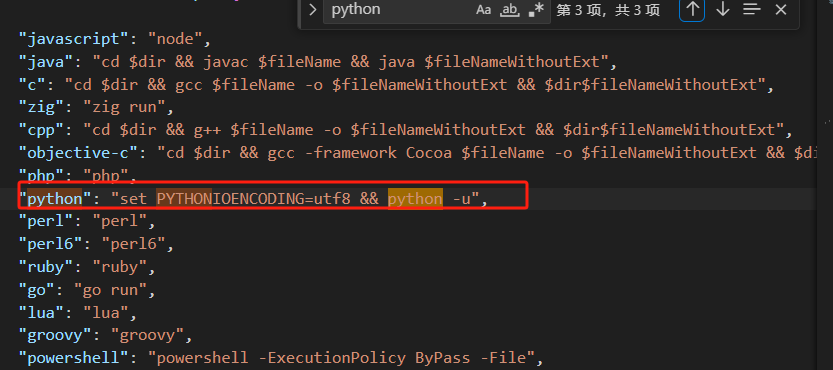
Task: Toggle Match Case in find widget
Action: click(483, 10)
